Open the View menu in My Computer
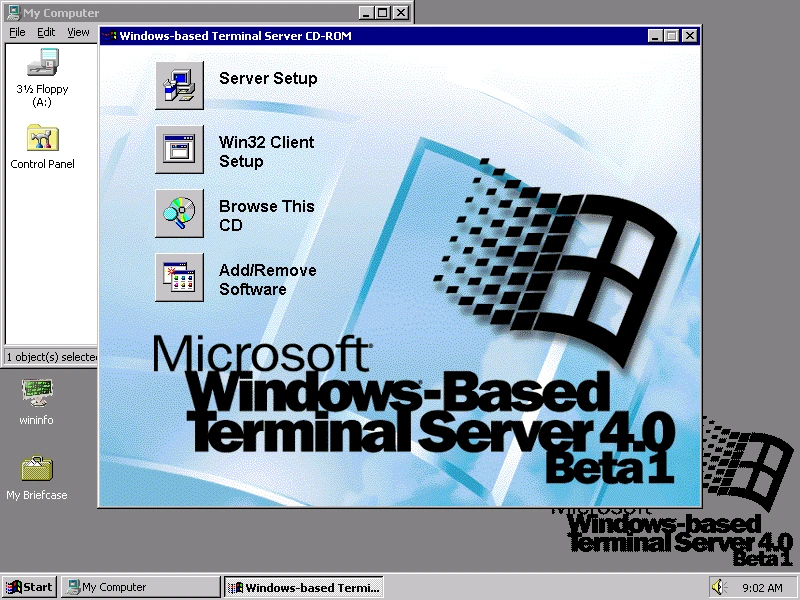This screenshot has width=800, height=600. tap(77, 32)
